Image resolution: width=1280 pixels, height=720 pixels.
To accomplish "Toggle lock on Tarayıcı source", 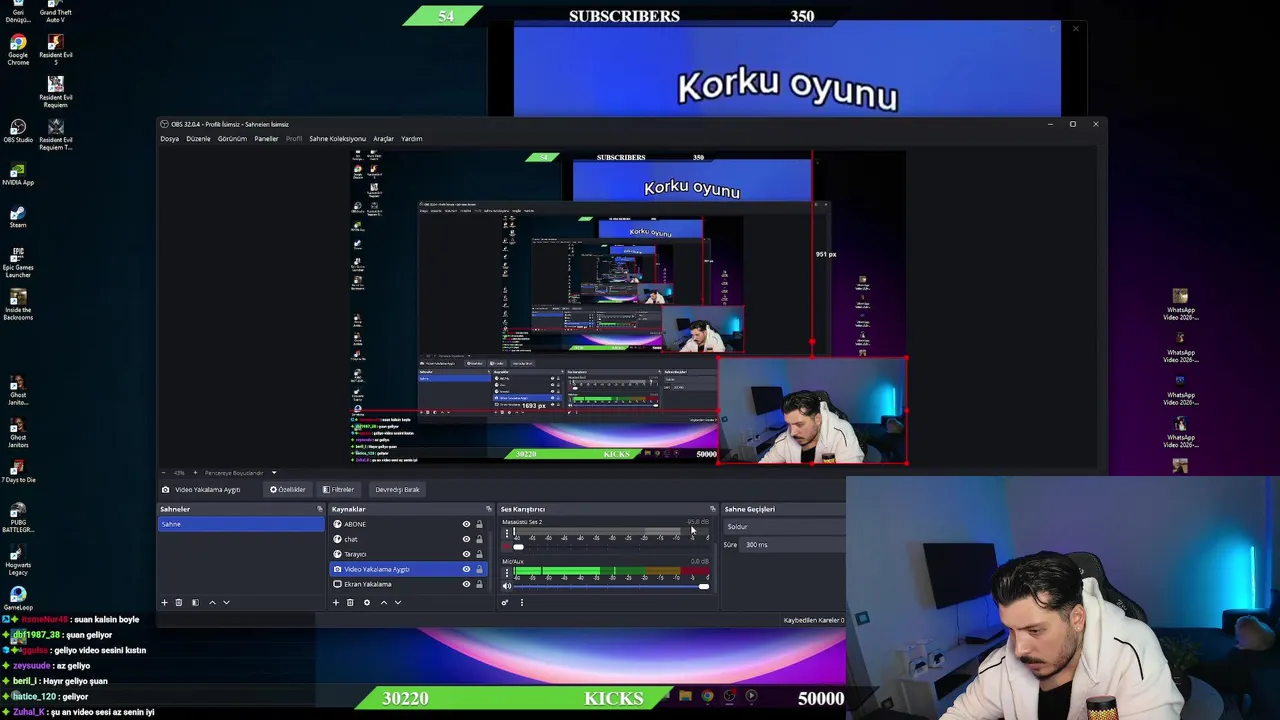I will point(479,554).
